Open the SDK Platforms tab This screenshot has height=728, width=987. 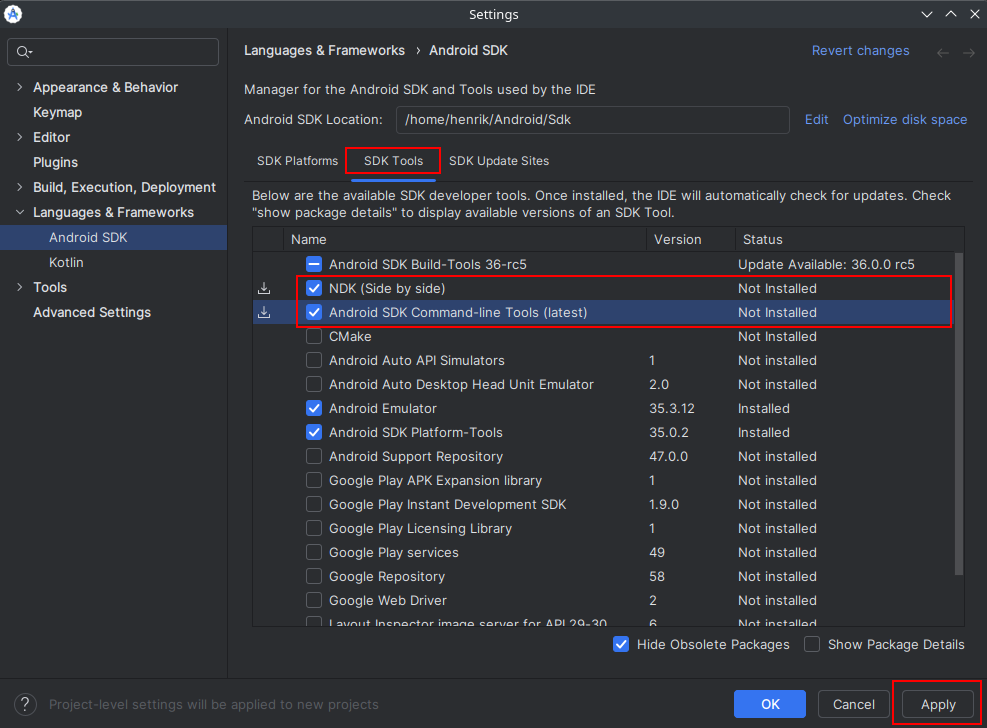(297, 161)
